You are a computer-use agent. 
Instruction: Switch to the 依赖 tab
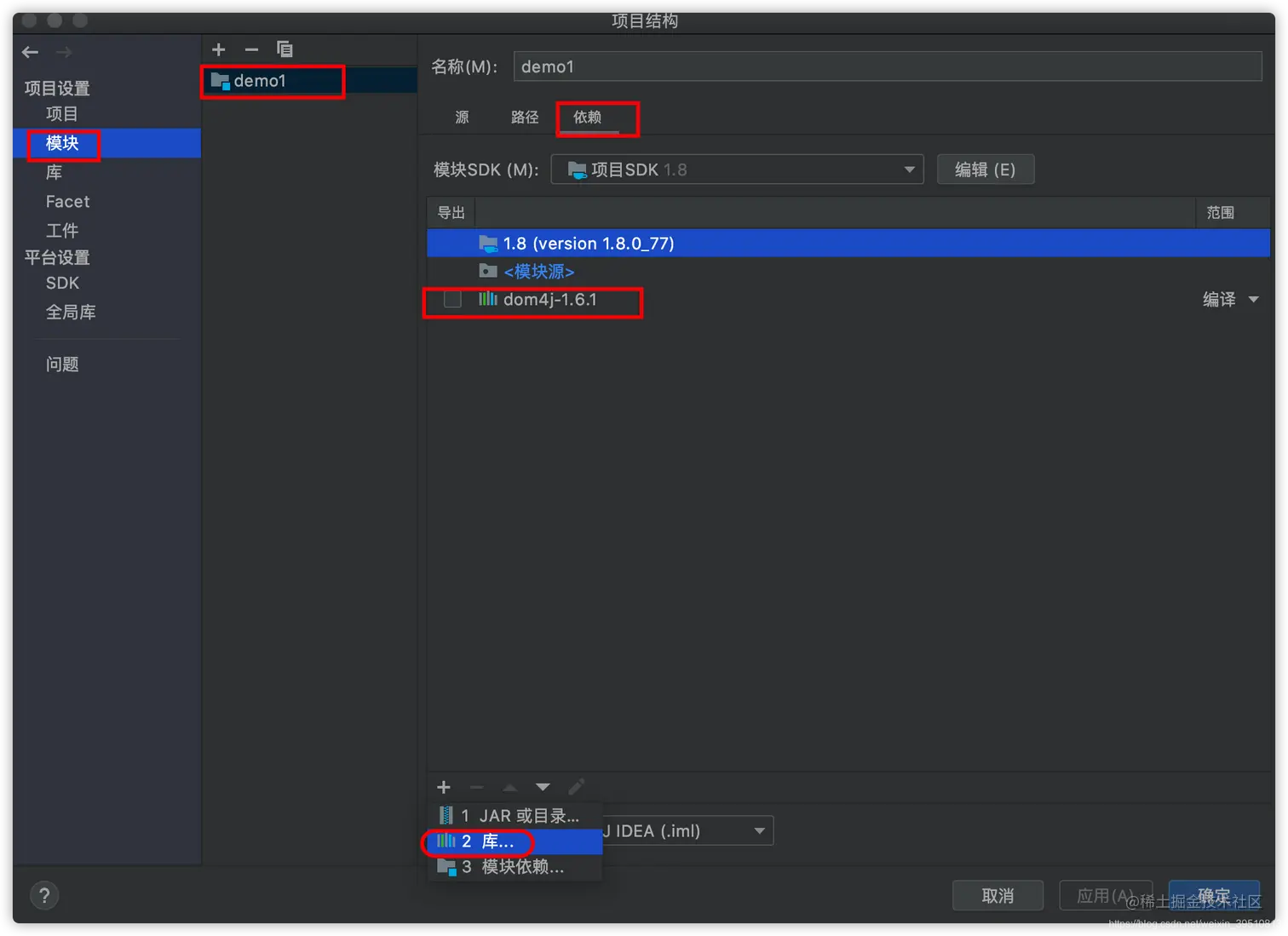point(587,118)
